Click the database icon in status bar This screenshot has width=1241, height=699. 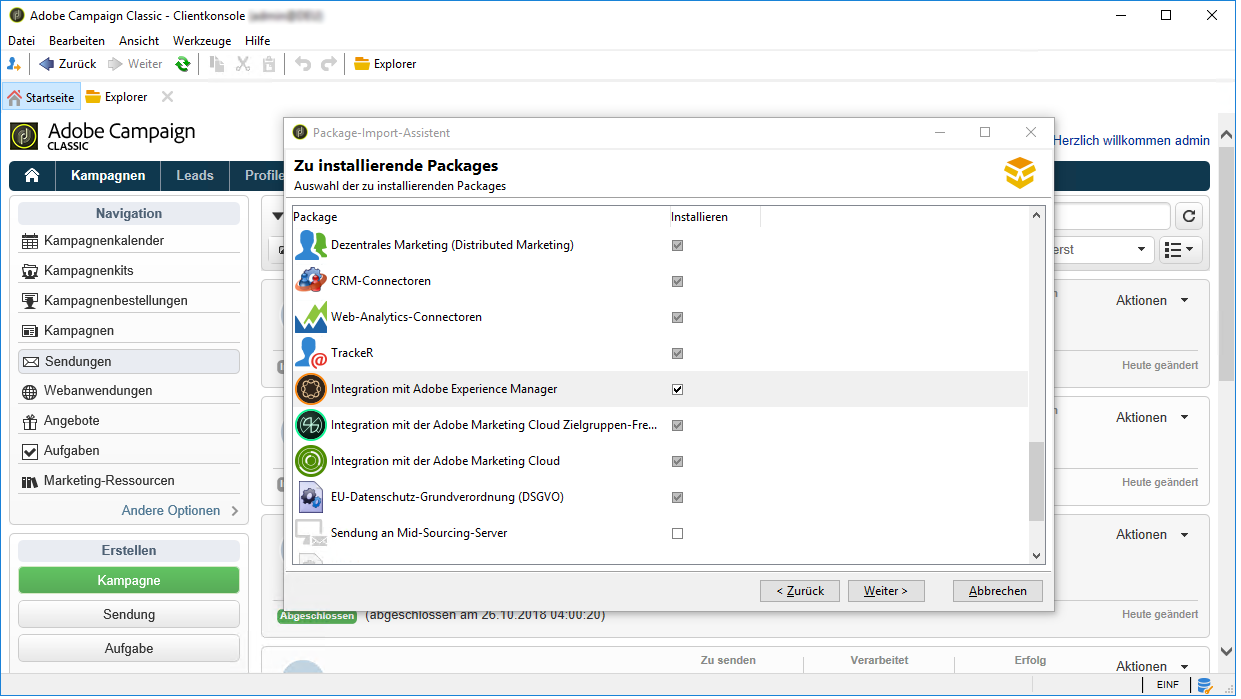coord(1205,686)
